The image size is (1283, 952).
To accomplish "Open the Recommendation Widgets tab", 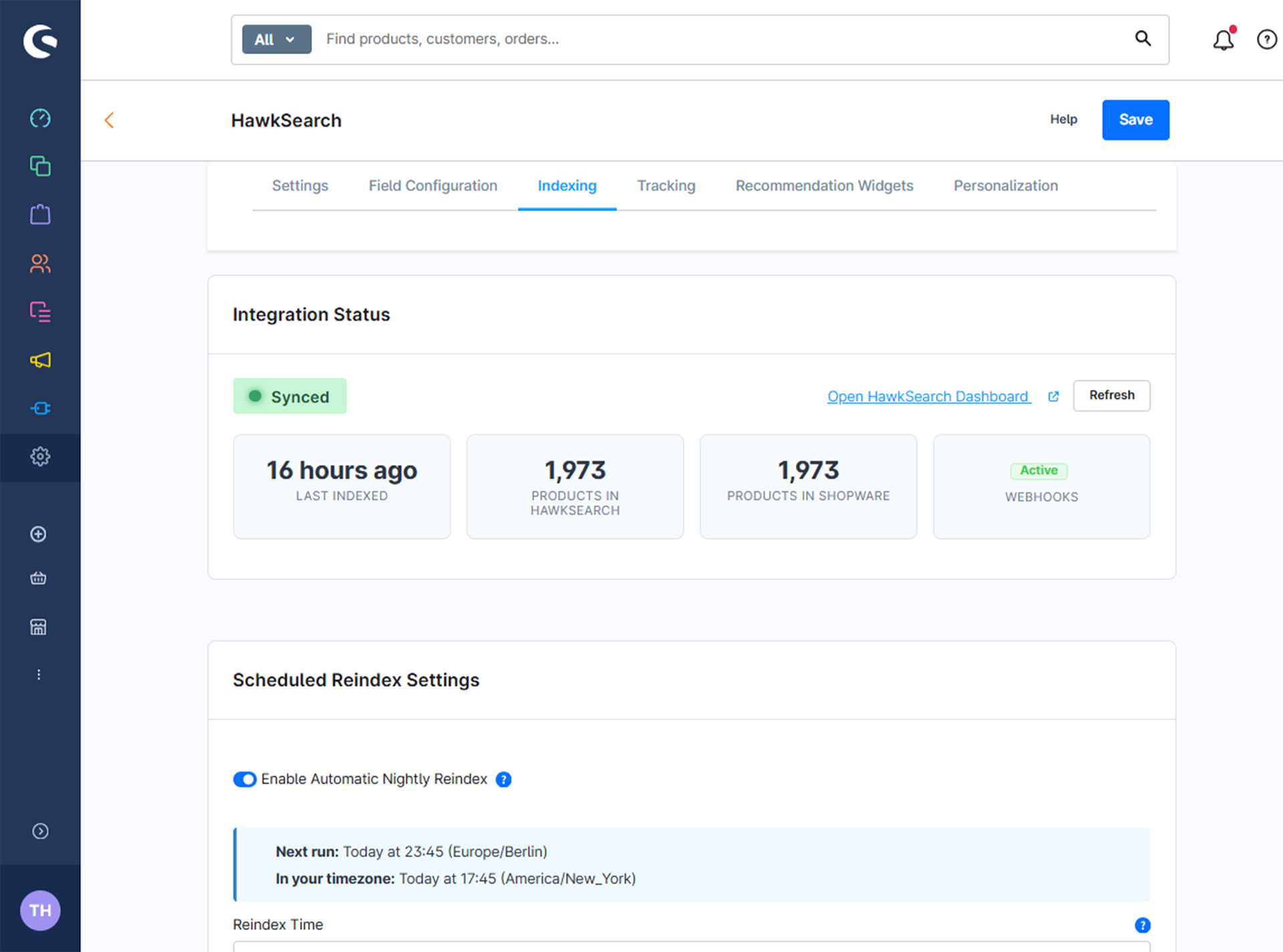I will click(x=825, y=186).
